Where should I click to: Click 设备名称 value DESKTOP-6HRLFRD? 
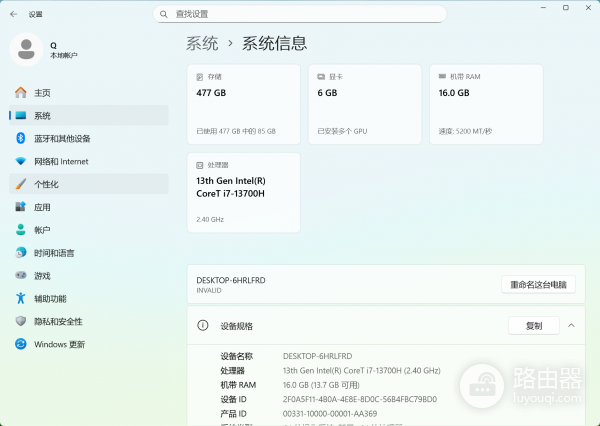tap(318, 356)
